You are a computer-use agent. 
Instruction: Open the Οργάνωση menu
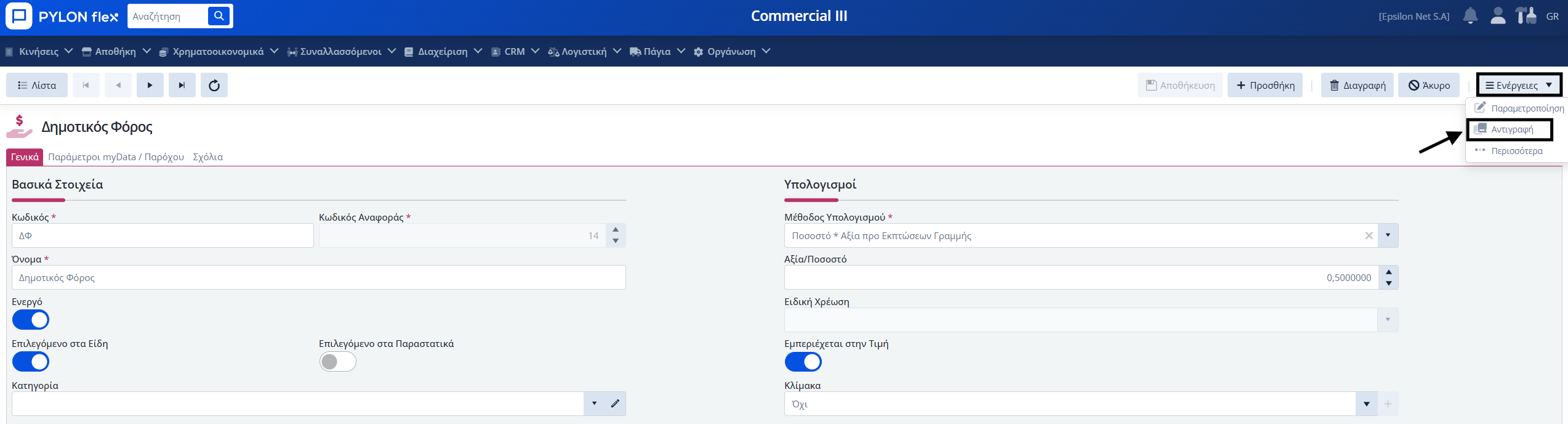[731, 52]
